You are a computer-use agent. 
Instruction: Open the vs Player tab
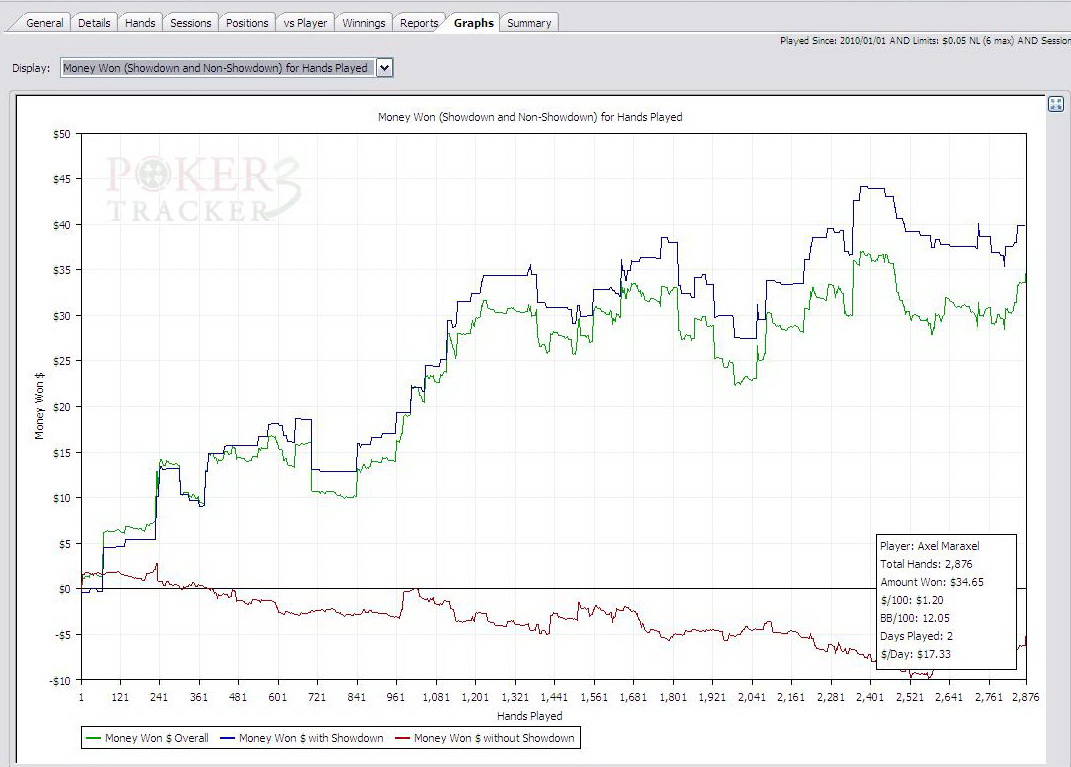click(305, 23)
